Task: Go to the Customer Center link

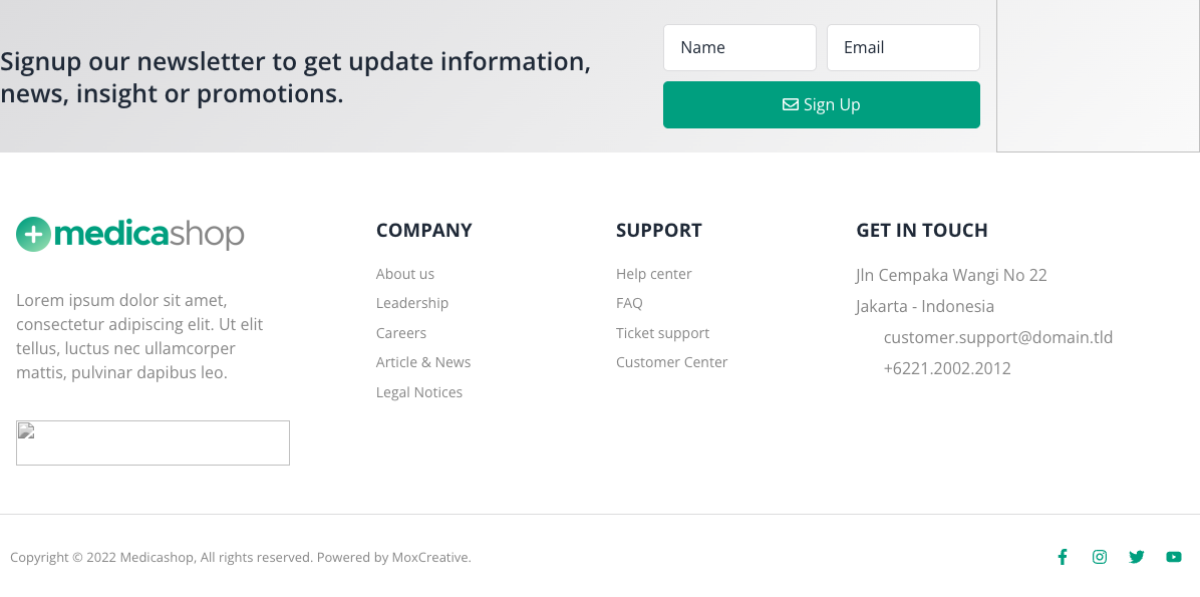Action: (x=671, y=362)
